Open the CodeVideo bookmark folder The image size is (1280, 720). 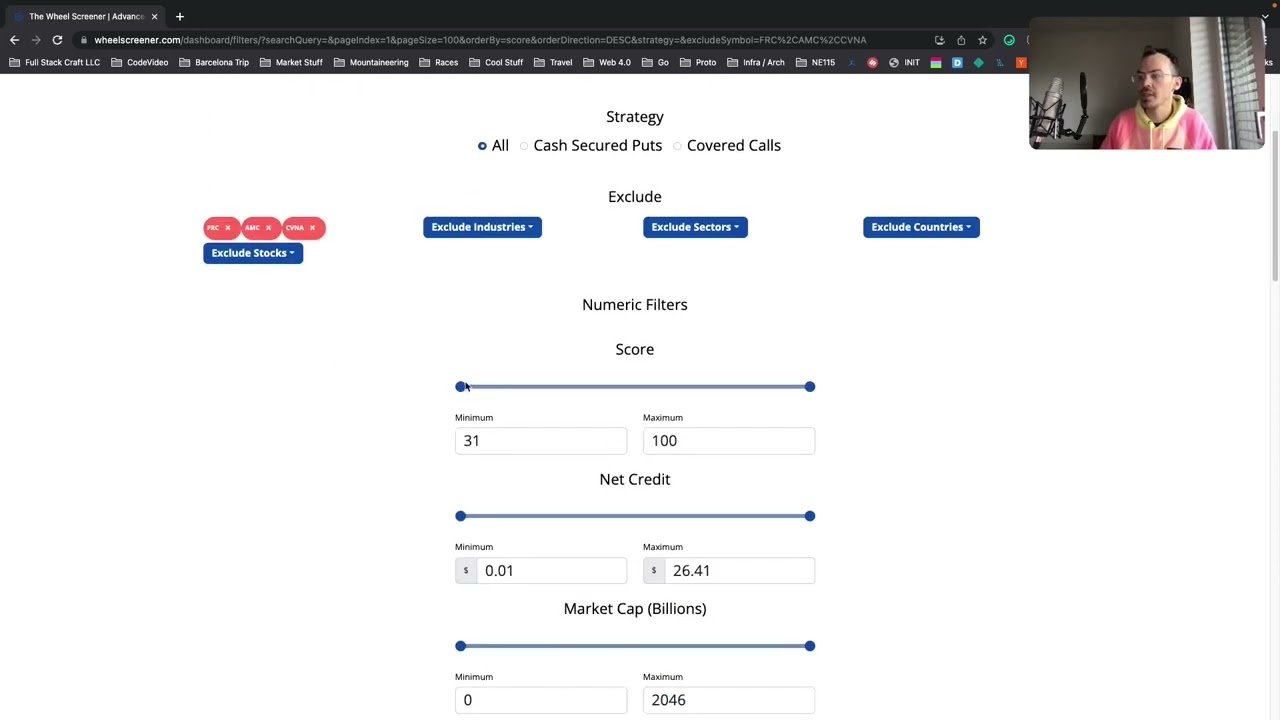139,62
